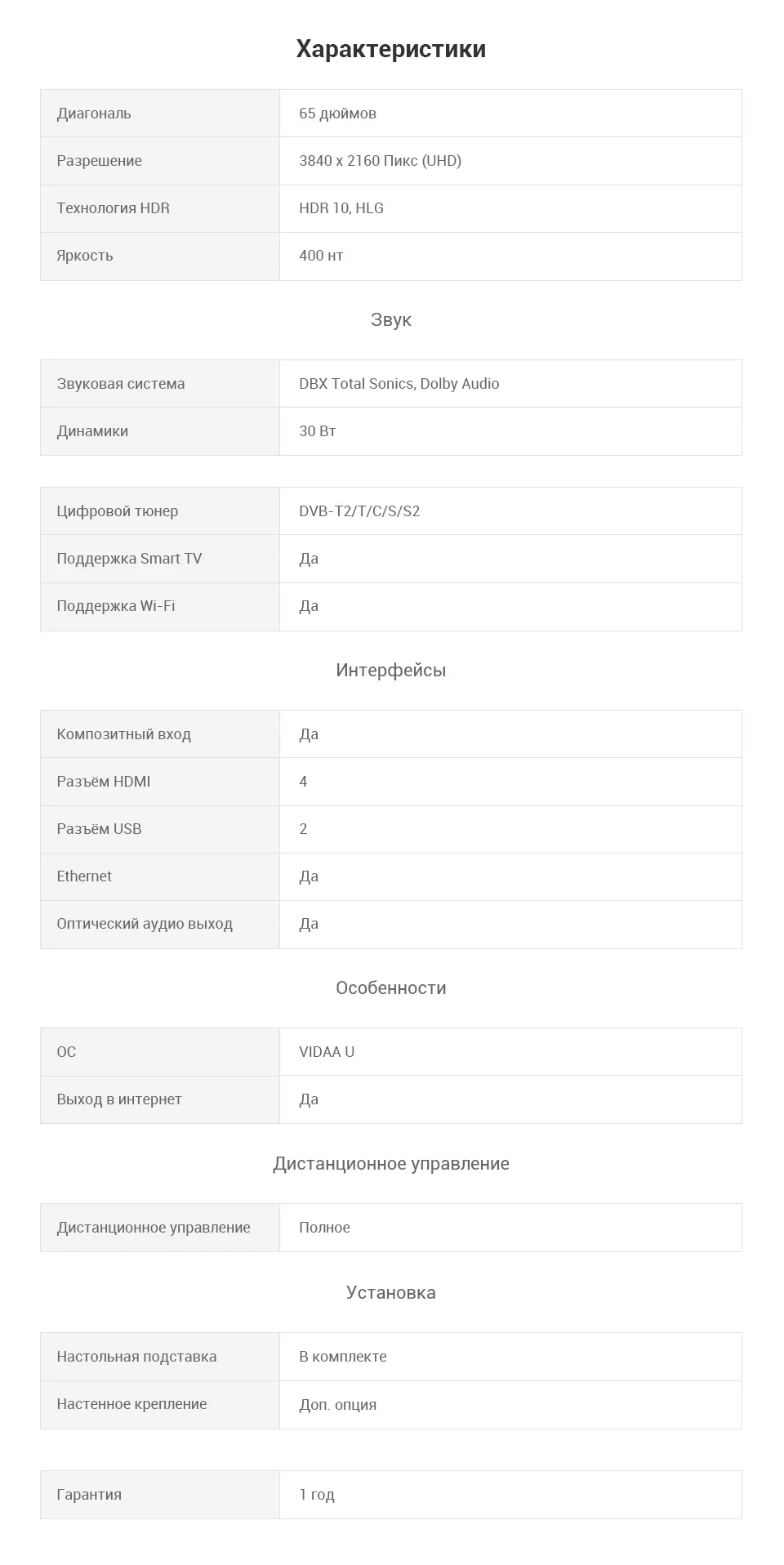784x1565 pixels.
Task: Click the Дистанционное управление section heading
Action: tap(391, 1163)
